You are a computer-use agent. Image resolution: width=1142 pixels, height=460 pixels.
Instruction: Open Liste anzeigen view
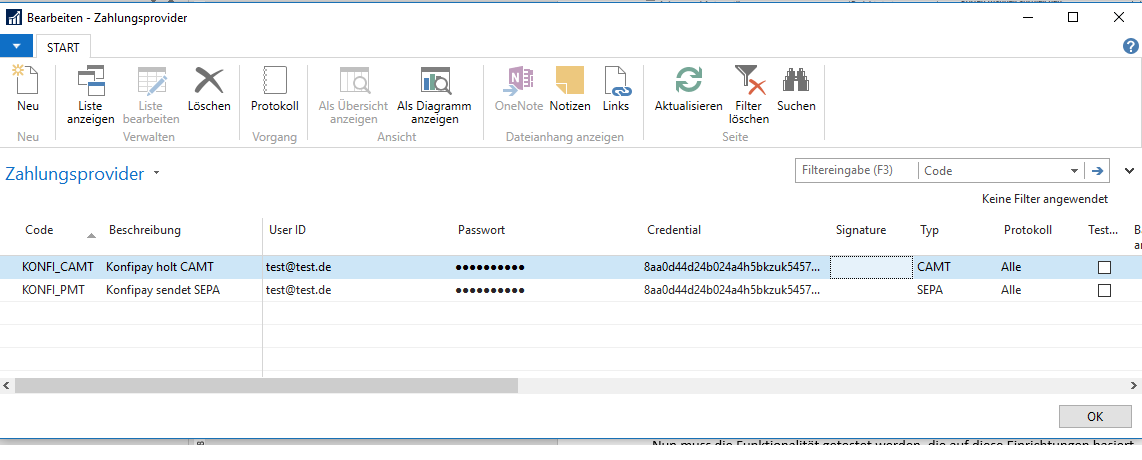tap(91, 95)
